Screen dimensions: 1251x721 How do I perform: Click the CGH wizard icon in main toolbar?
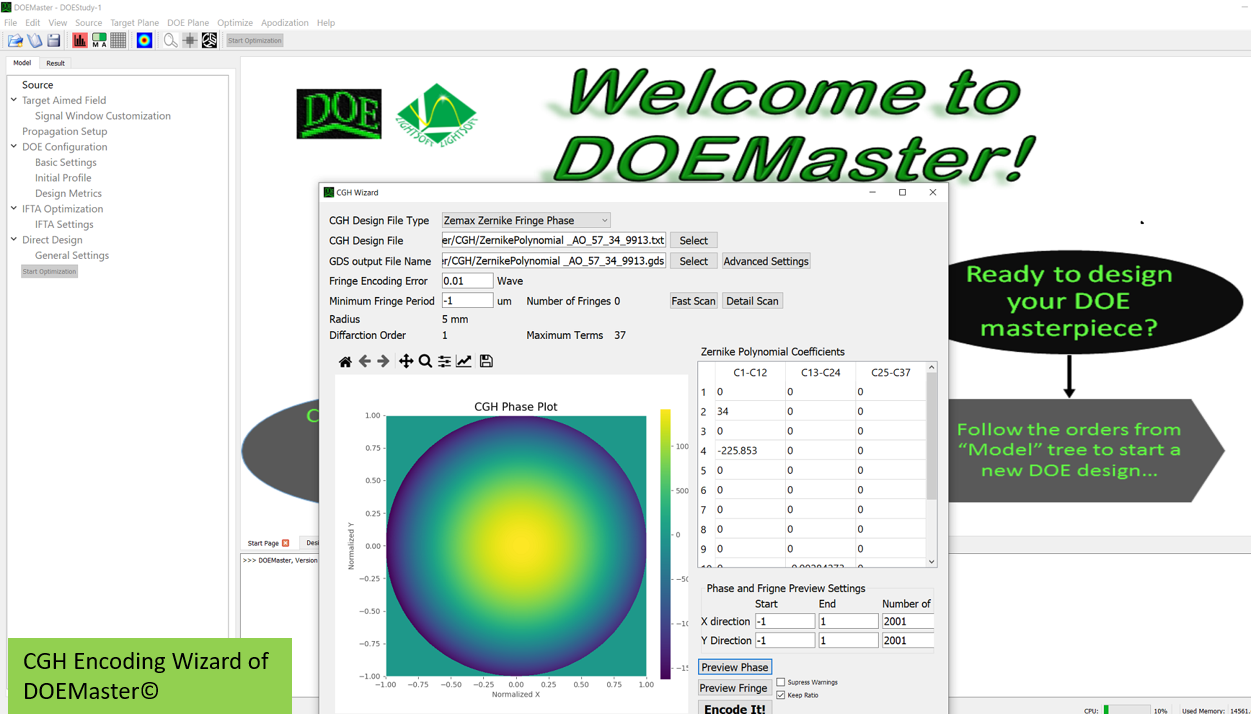tap(209, 41)
